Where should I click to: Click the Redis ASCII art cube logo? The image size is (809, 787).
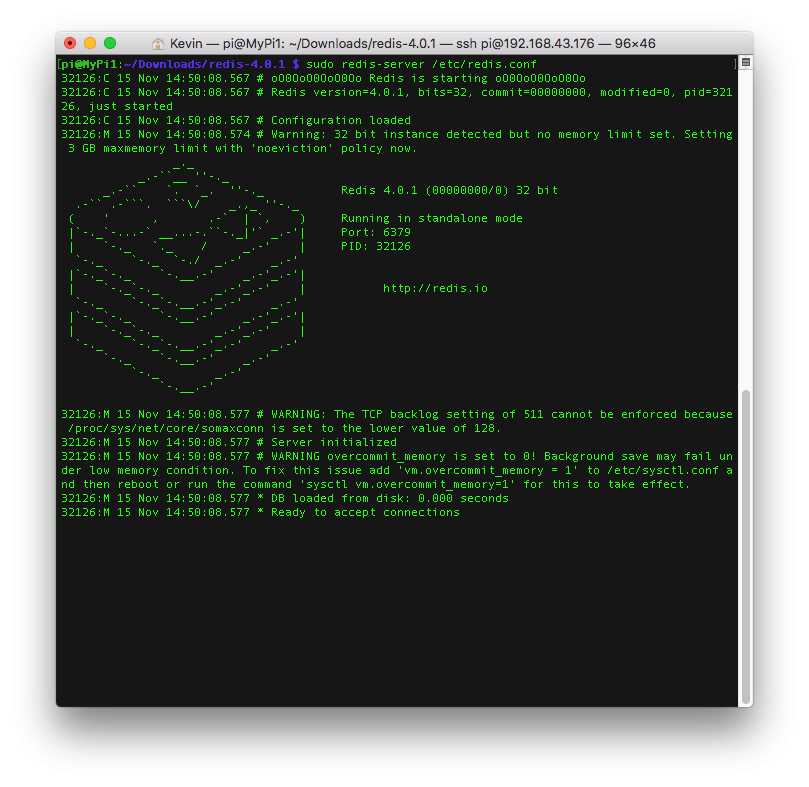[x=187, y=279]
